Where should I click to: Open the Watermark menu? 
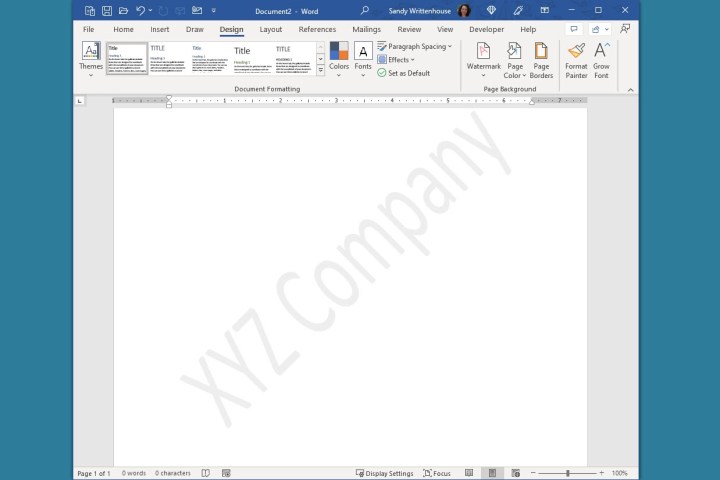point(483,59)
